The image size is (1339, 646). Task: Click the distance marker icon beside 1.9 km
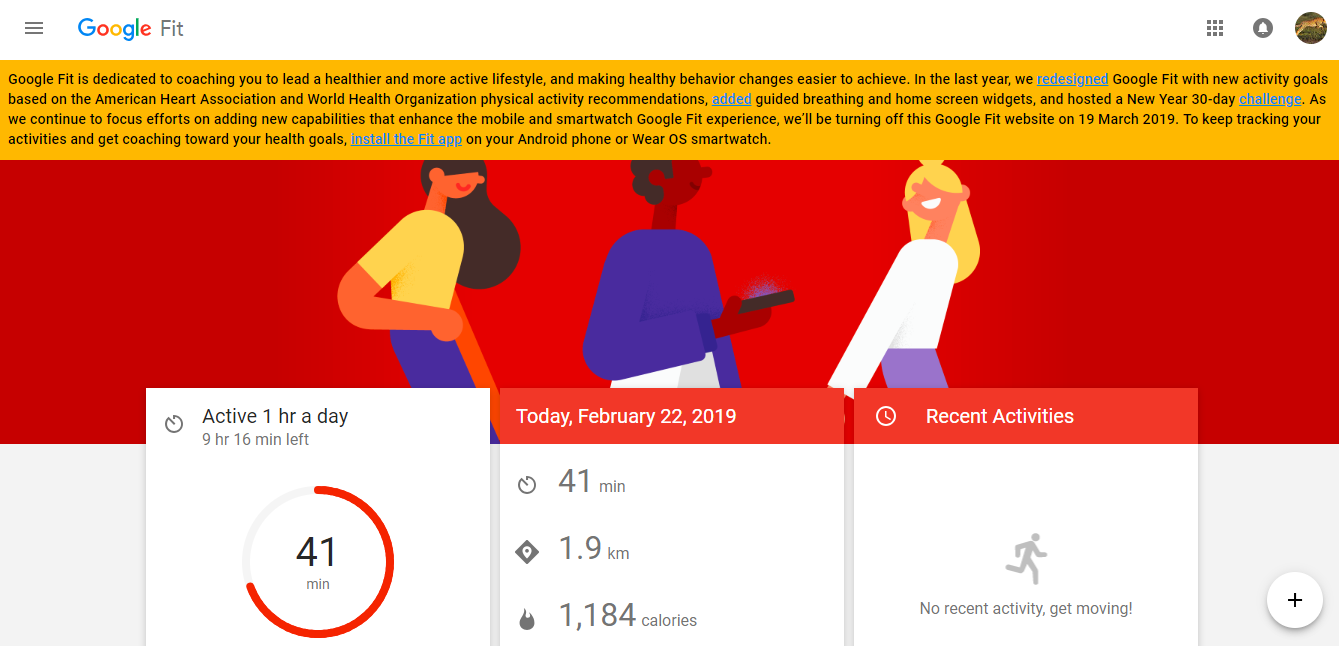click(528, 549)
